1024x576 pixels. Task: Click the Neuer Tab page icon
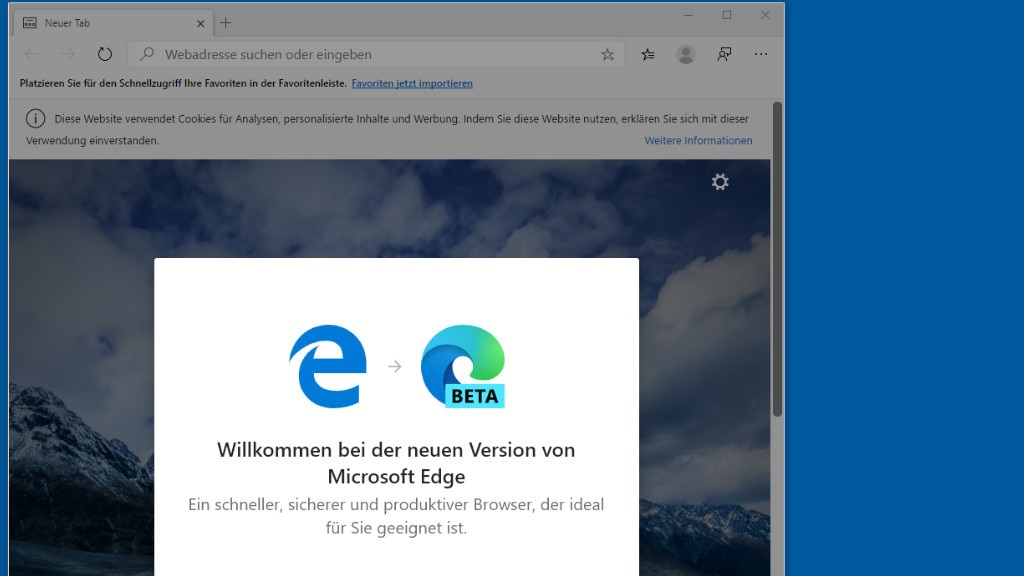[29, 23]
